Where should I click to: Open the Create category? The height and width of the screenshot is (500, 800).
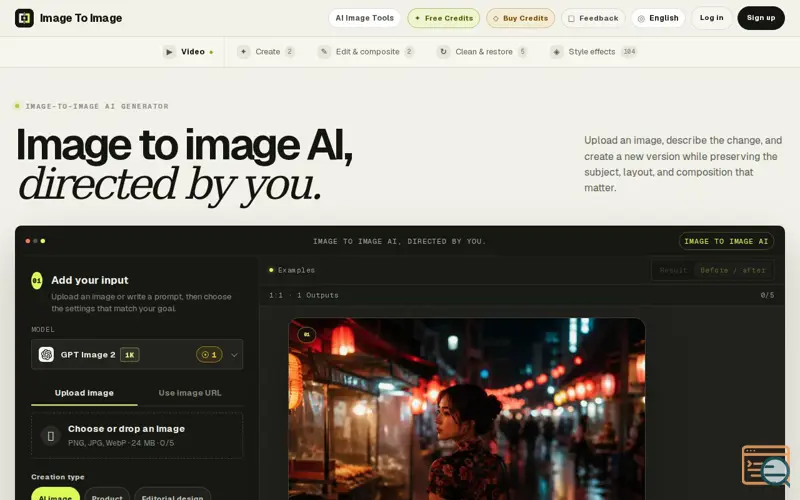266,52
